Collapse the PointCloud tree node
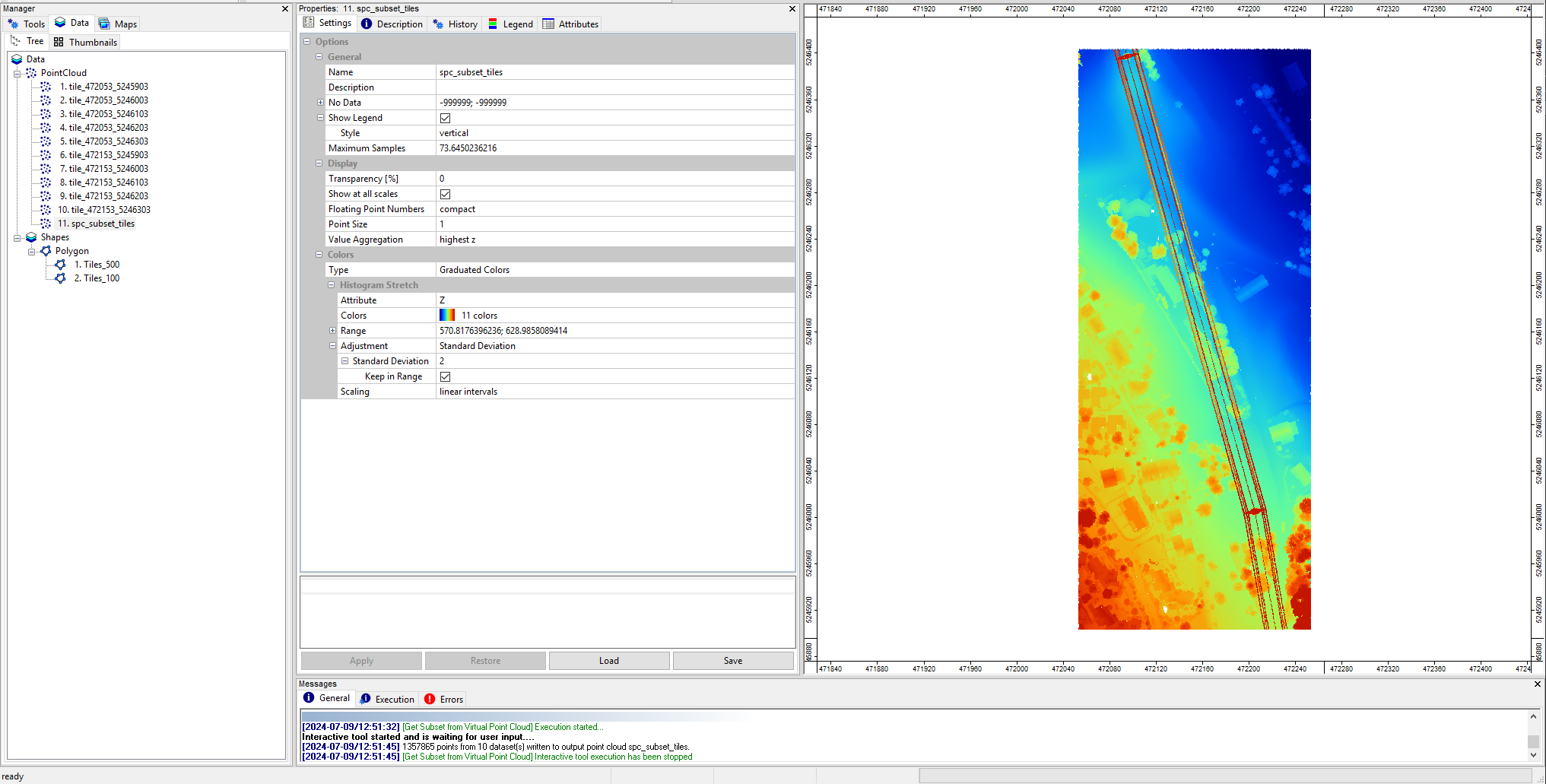The width and height of the screenshot is (1546, 784). tap(17, 73)
